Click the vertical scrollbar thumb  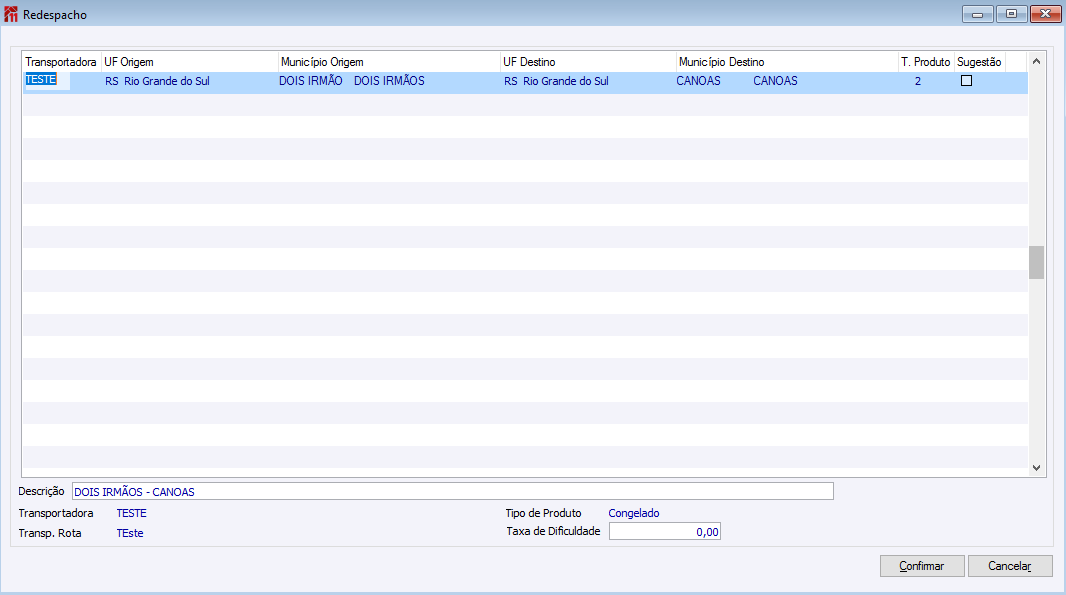point(1036,262)
